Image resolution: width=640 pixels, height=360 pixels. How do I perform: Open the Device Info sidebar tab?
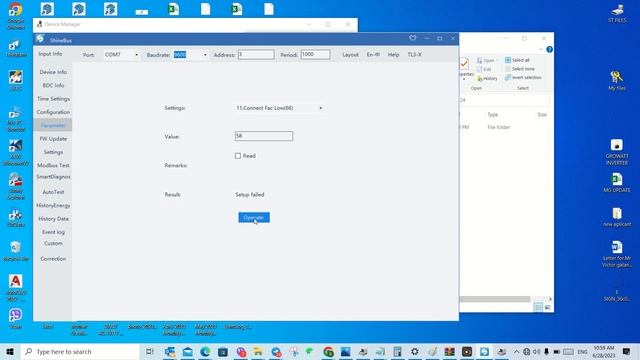click(53, 72)
